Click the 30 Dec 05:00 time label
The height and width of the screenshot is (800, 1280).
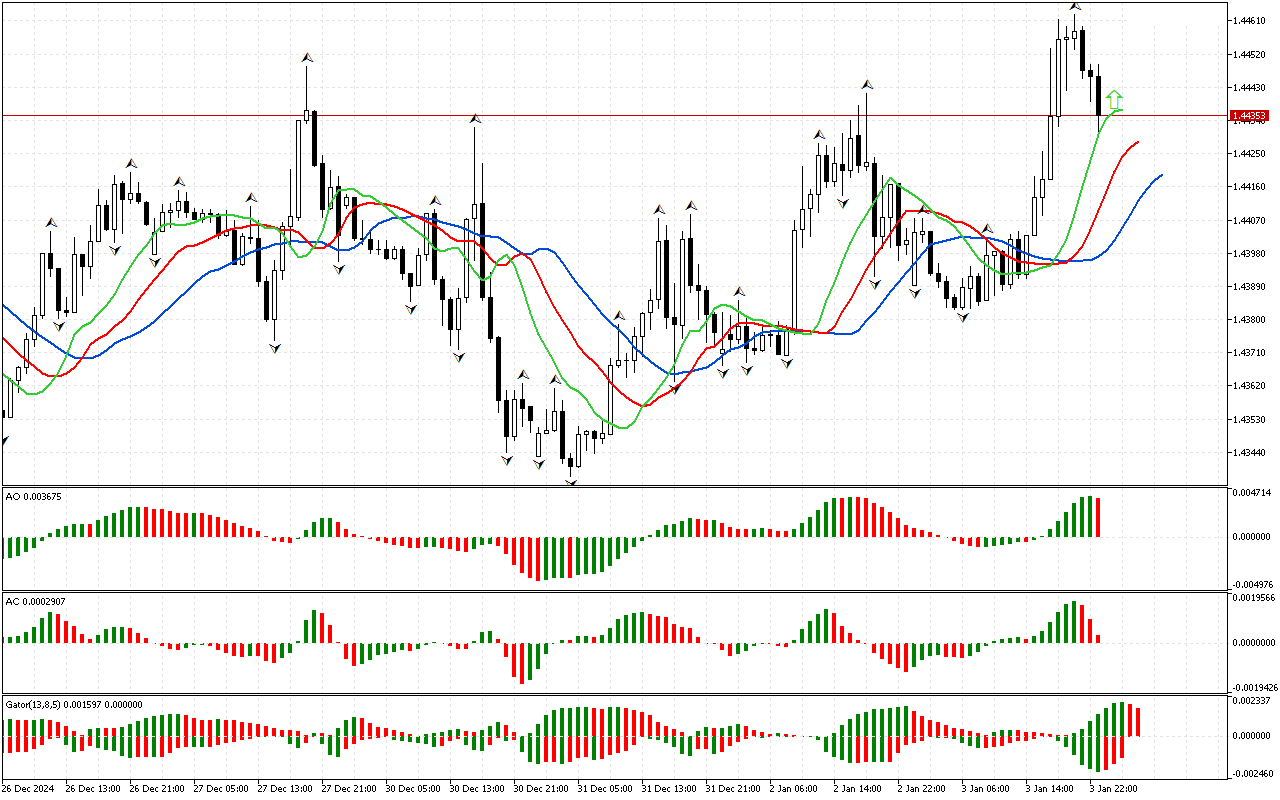412,789
